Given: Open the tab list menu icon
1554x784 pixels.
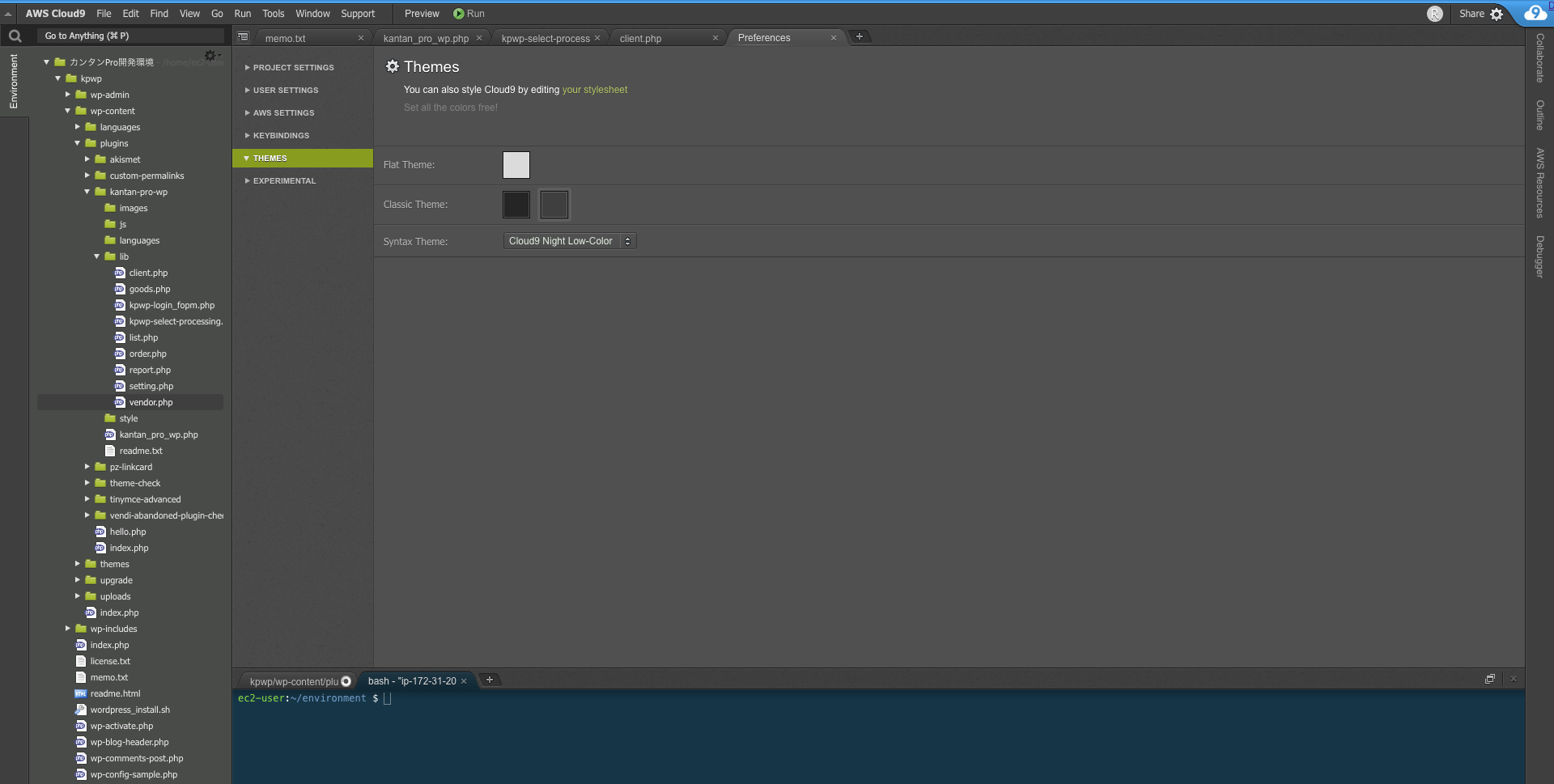Looking at the screenshot, I should [243, 36].
